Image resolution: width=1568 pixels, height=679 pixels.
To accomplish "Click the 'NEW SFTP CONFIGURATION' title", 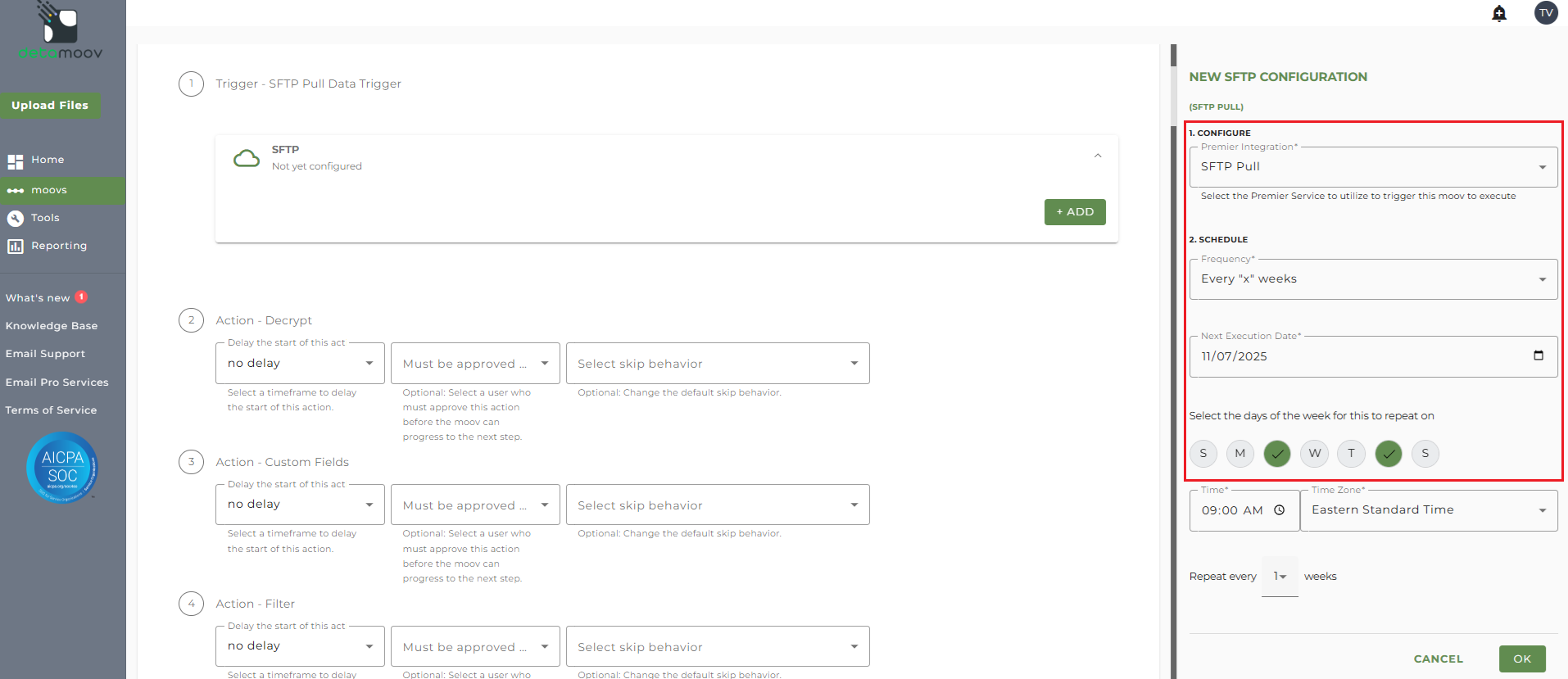I will pyautogui.click(x=1278, y=77).
